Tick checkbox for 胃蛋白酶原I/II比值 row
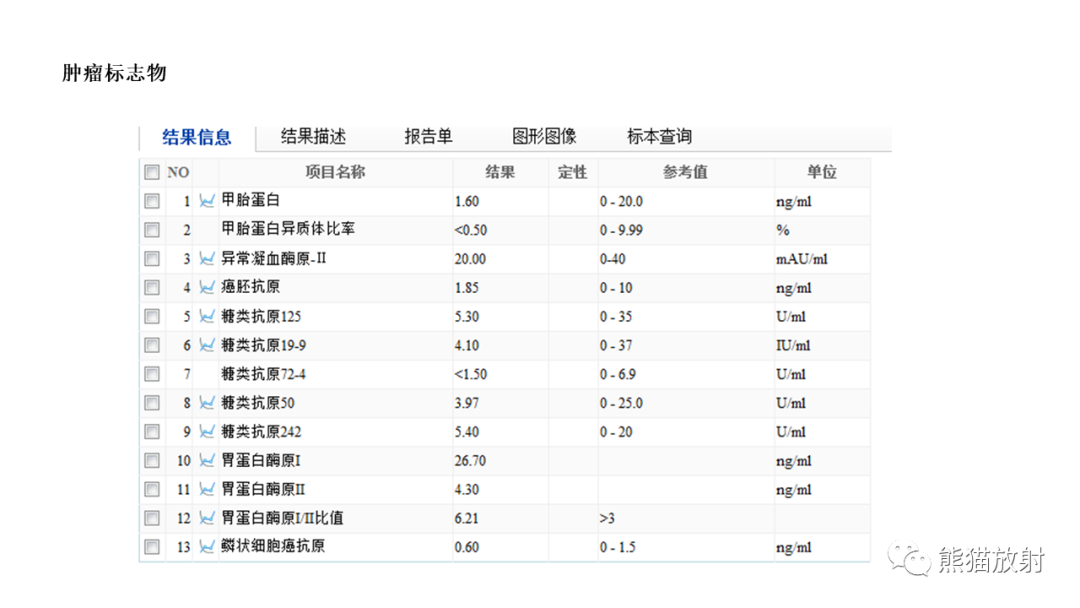1080x608 pixels. click(x=152, y=518)
